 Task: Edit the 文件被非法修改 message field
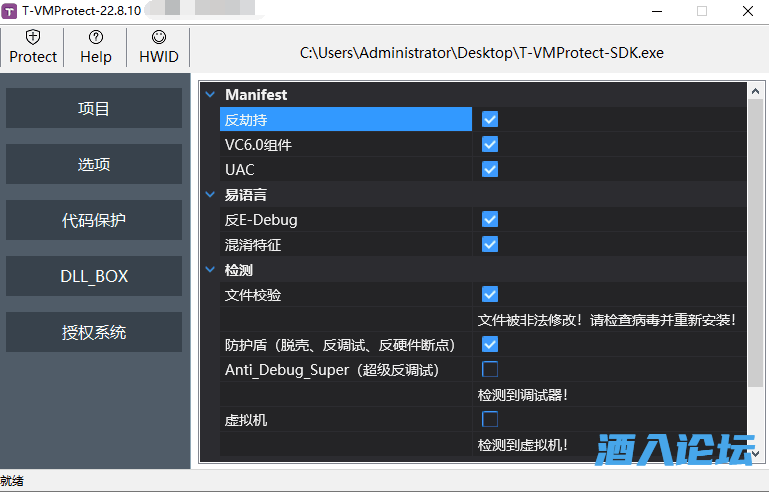click(610, 320)
